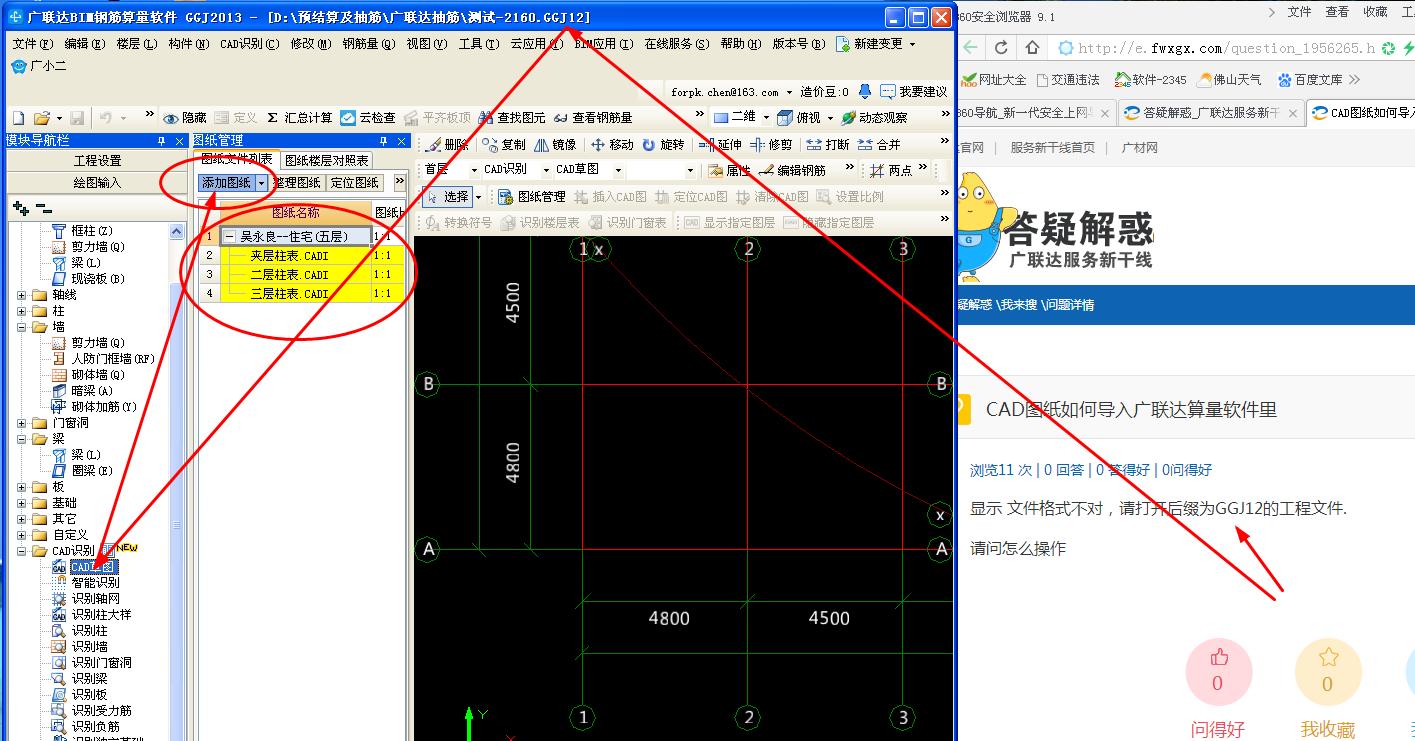This screenshot has height=741, width=1415.
Task: Activate the 选择 select mode button
Action: [x=447, y=196]
